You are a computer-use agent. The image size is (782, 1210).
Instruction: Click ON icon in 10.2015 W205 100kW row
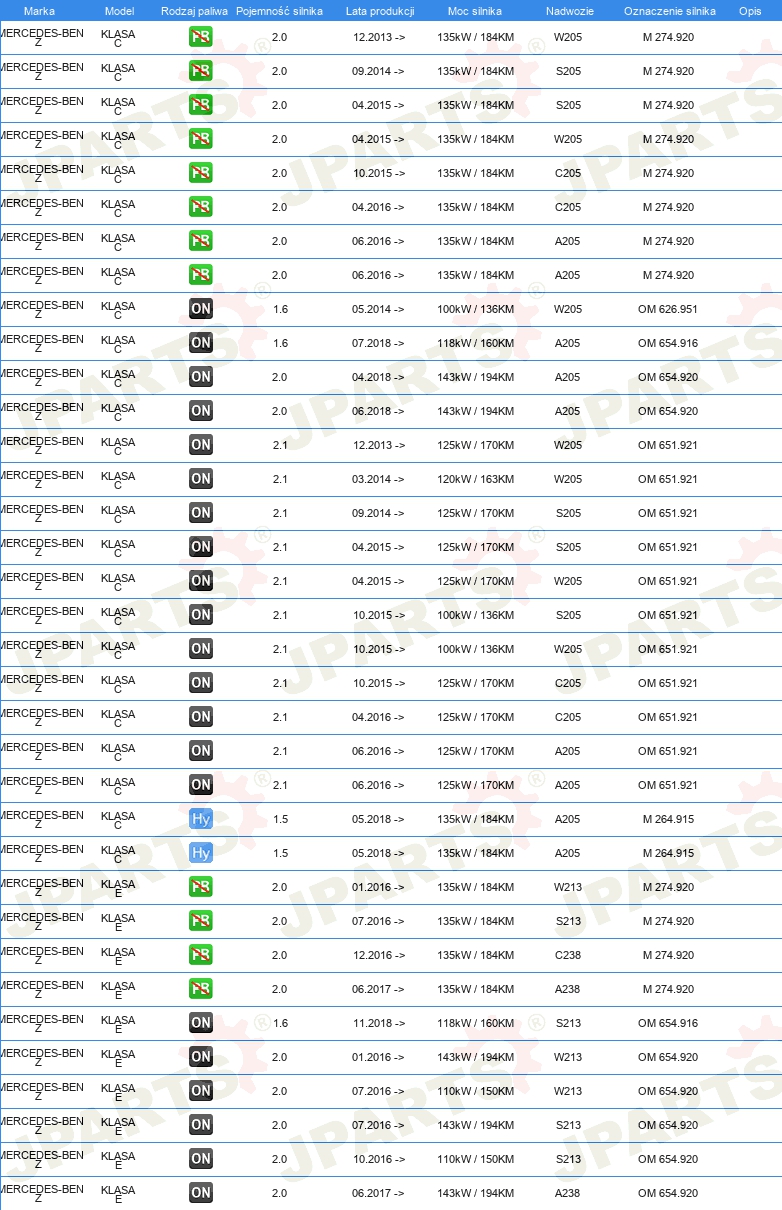(201, 650)
